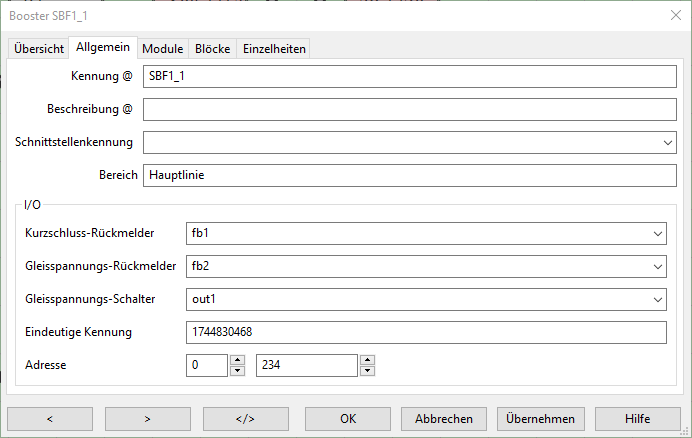Expand the Schnittstellenkennung dropdown
This screenshot has width=692, height=438.
668,142
